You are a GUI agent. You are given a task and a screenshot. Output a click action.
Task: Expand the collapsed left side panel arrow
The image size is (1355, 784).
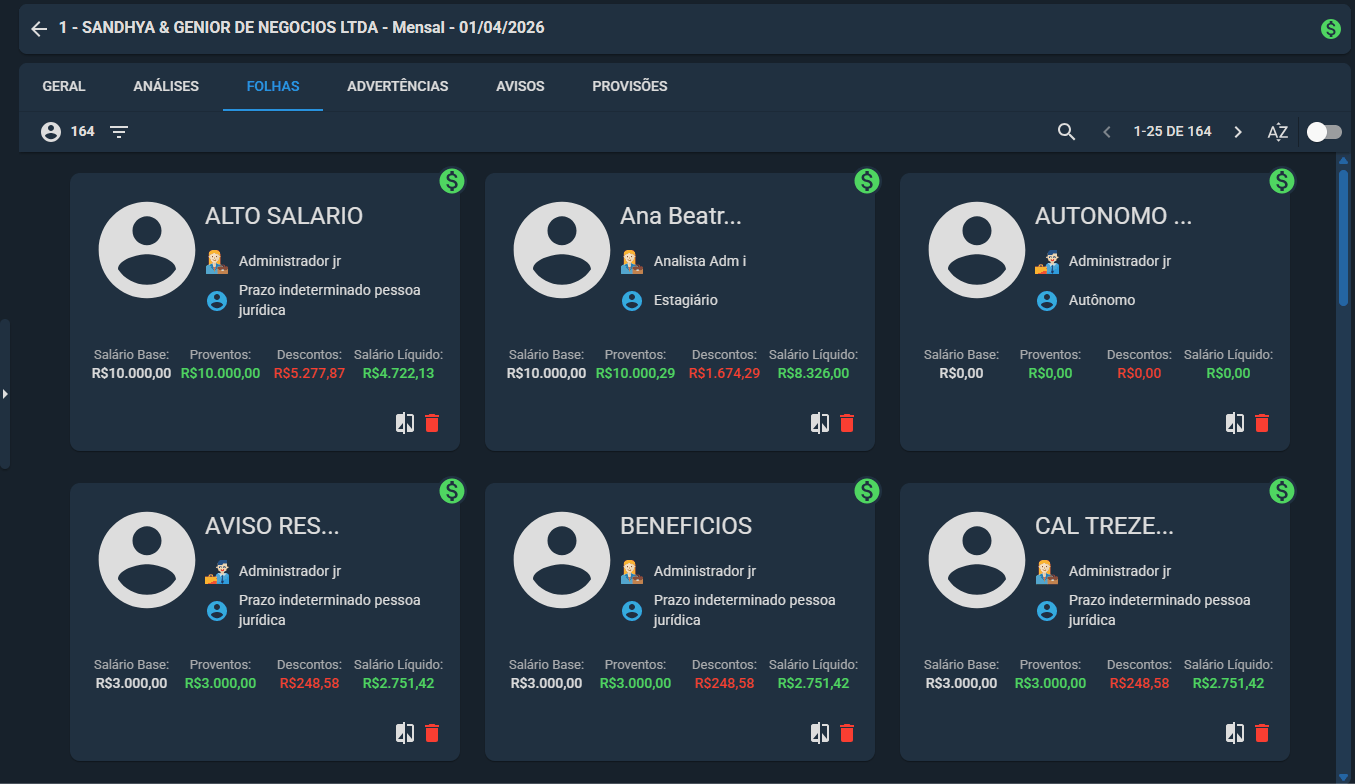(5, 394)
